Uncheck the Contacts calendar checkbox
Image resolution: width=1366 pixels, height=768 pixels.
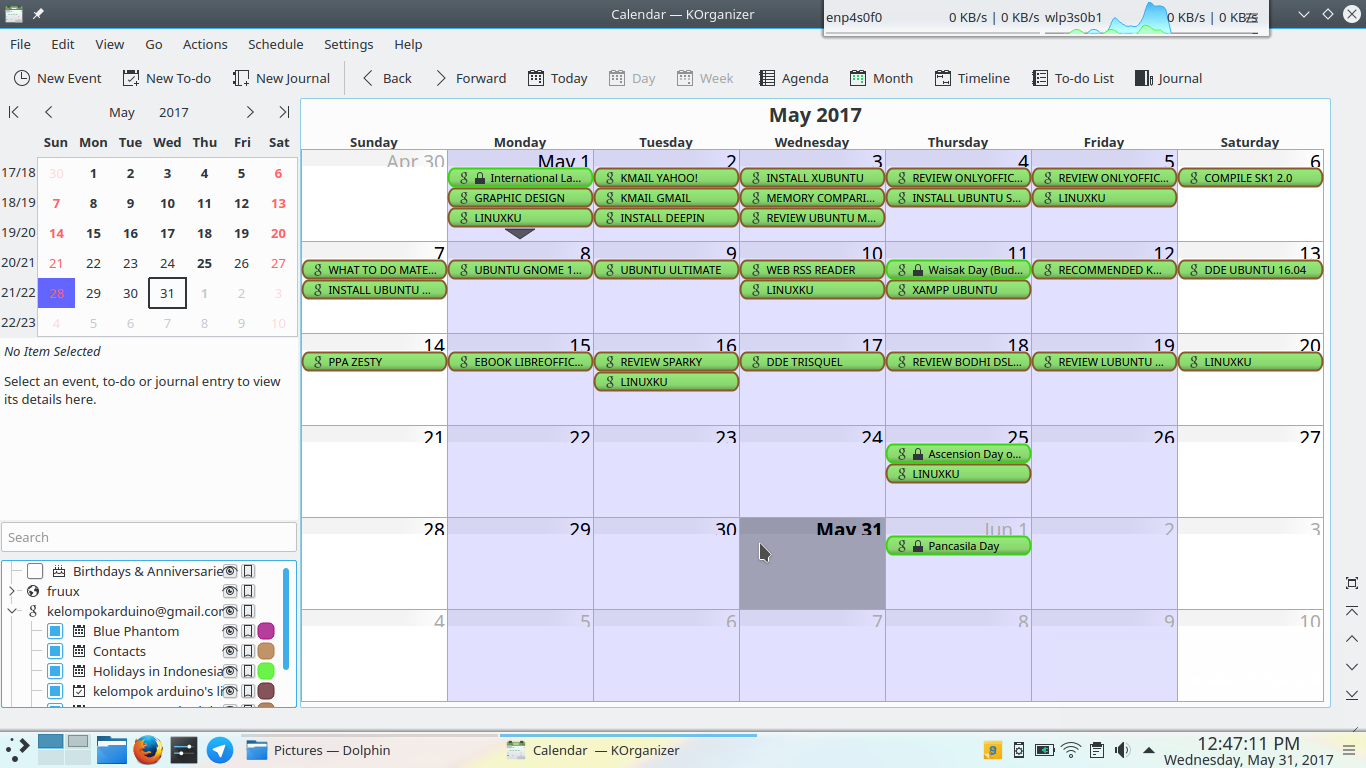(x=55, y=651)
